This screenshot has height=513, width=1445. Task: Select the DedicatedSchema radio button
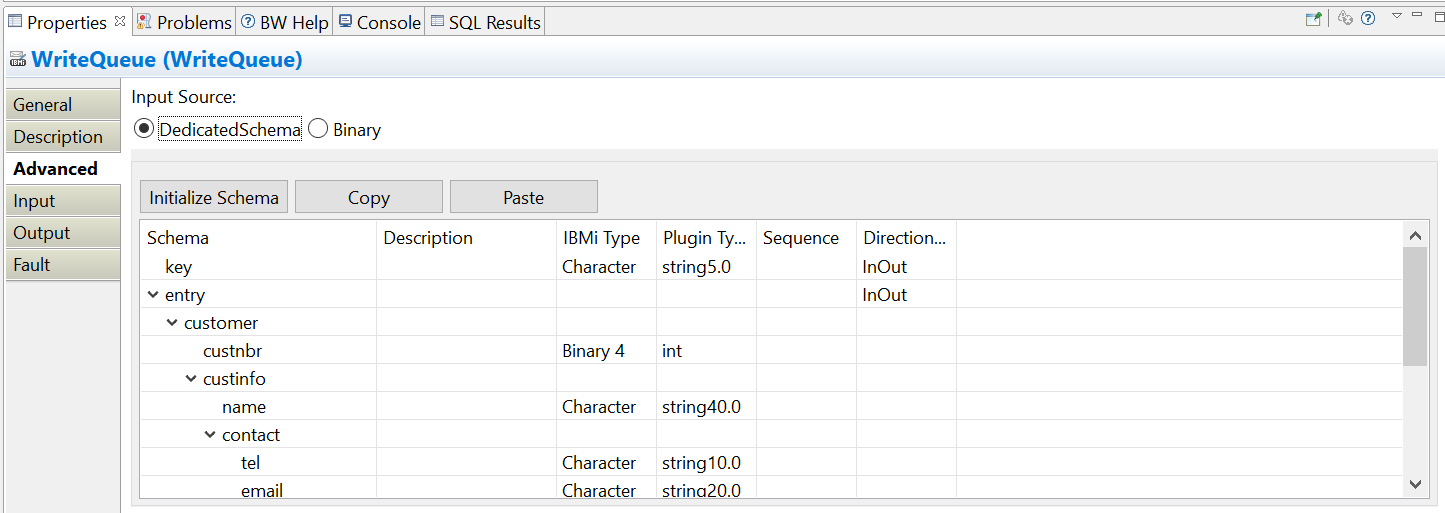(x=144, y=129)
